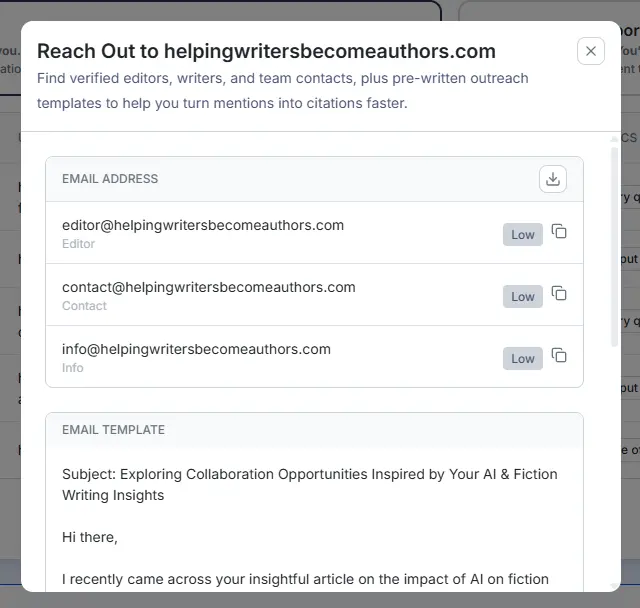Click the 'Contact' role label
The width and height of the screenshot is (640, 608).
[x=84, y=306]
